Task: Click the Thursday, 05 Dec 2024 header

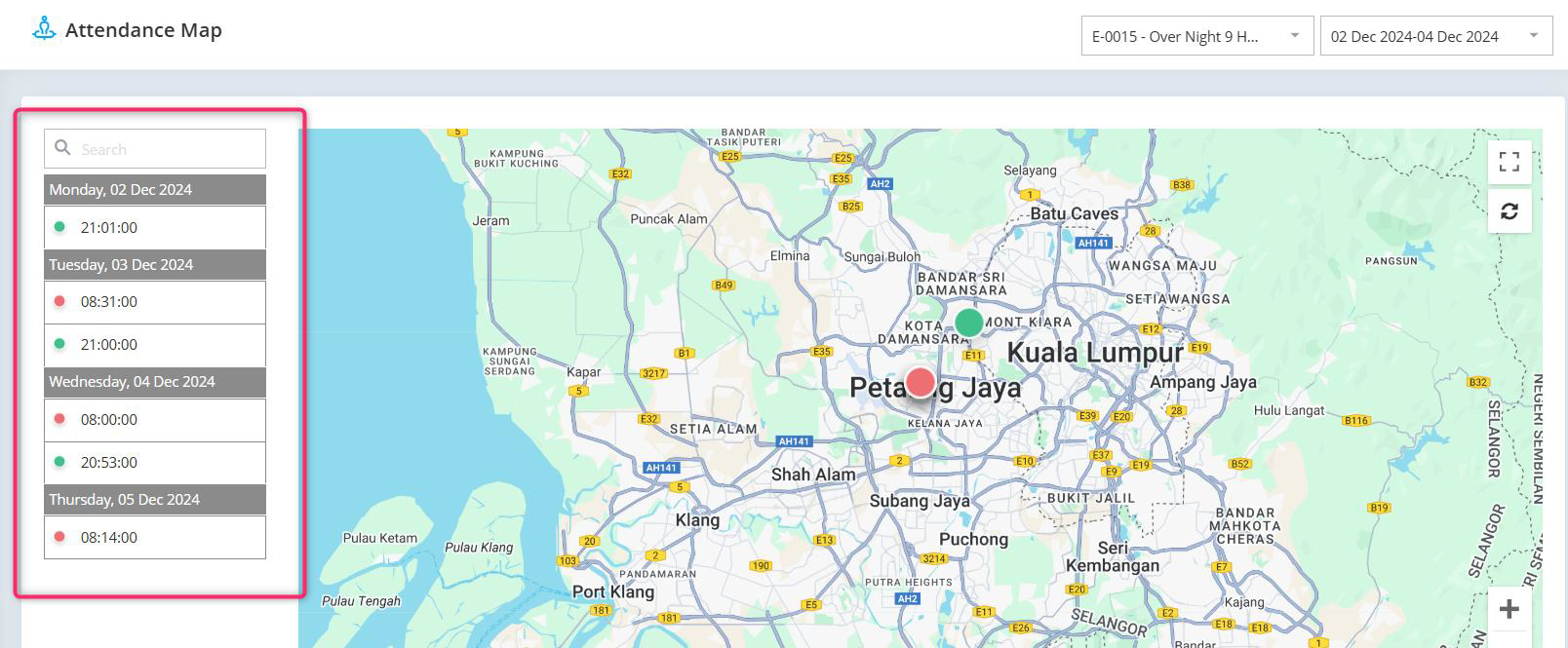Action: [x=155, y=499]
